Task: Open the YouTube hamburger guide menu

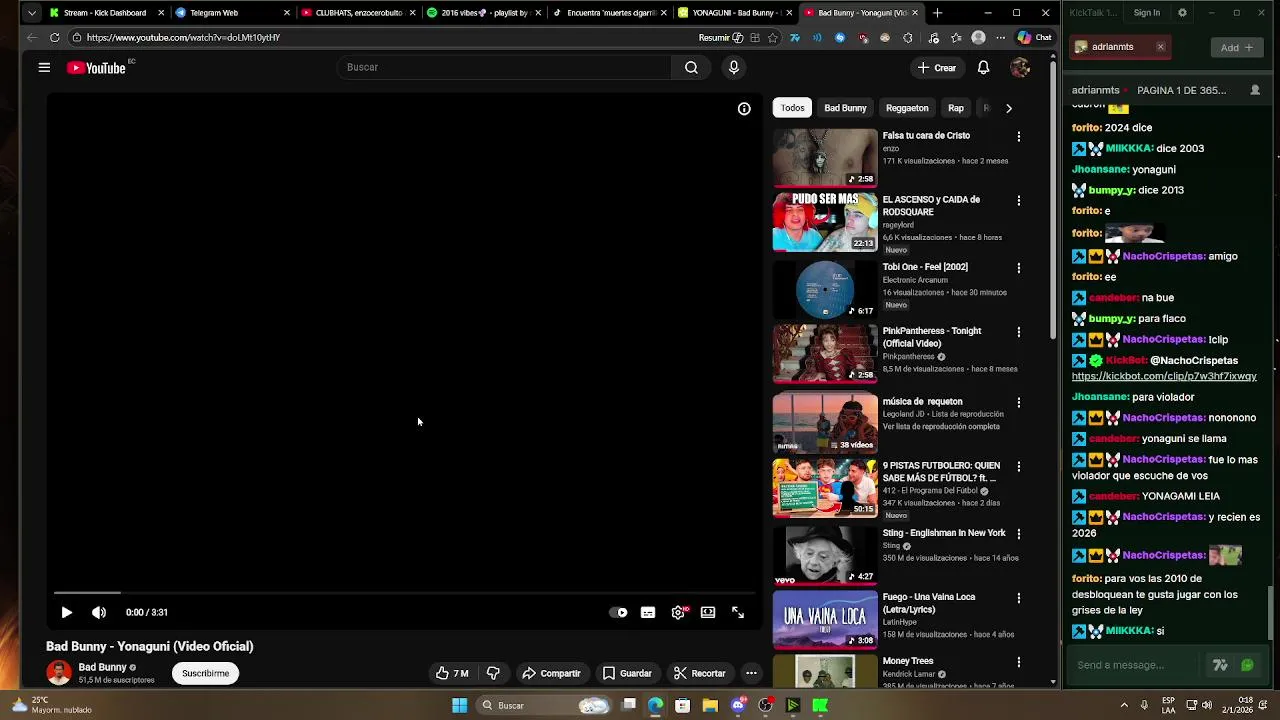Action: pos(44,68)
